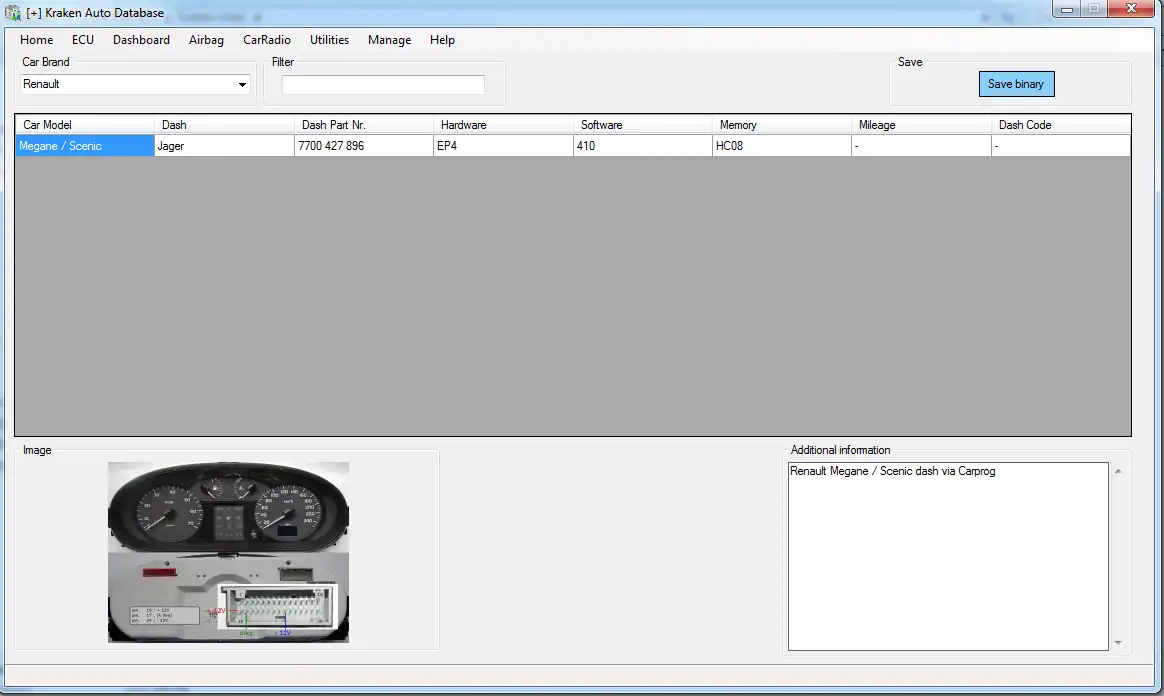
Task: Open the Manage menu
Action: click(x=389, y=40)
